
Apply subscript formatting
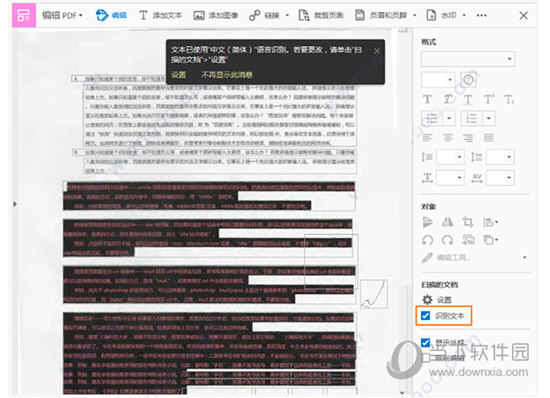tap(509, 100)
